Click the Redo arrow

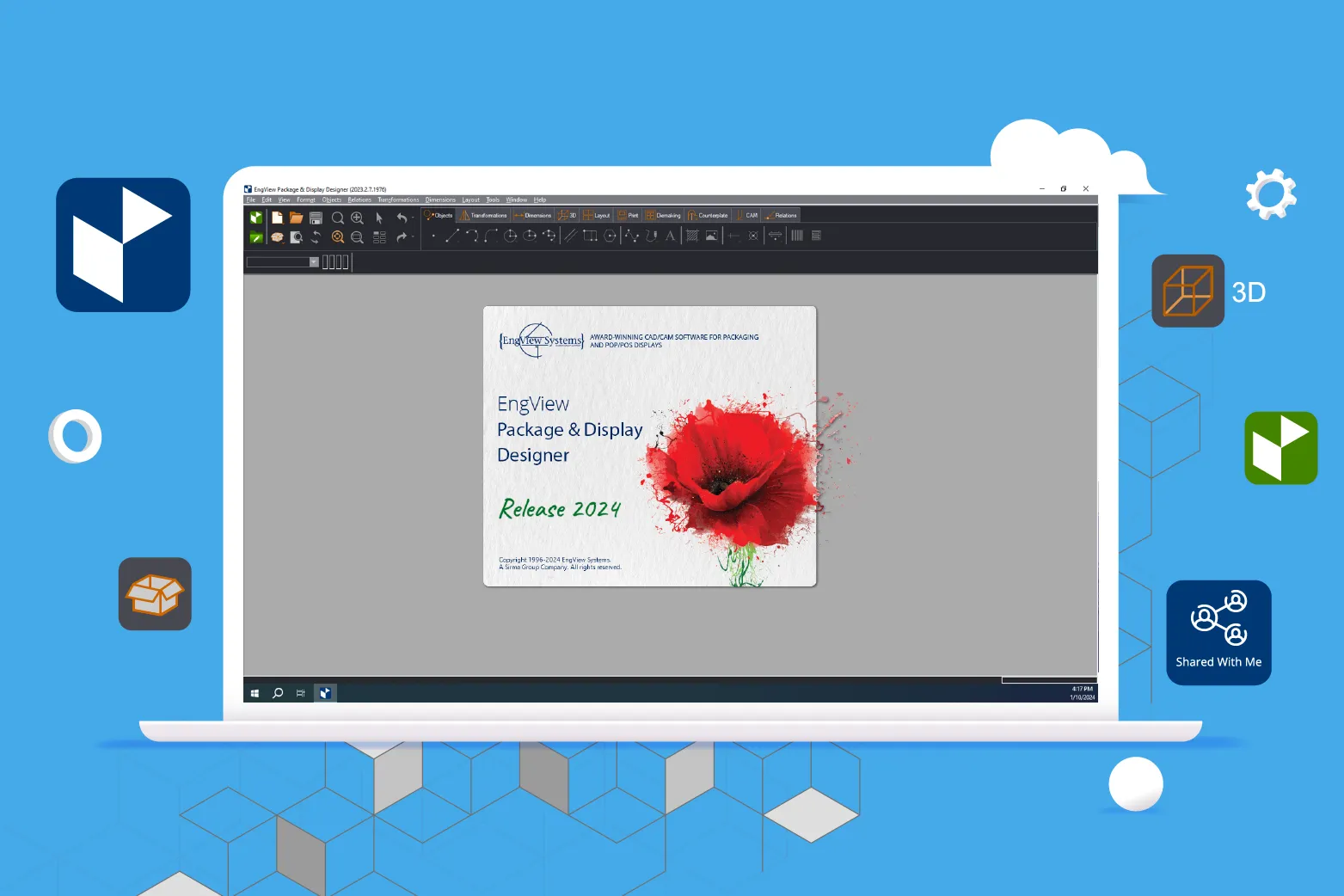[402, 236]
